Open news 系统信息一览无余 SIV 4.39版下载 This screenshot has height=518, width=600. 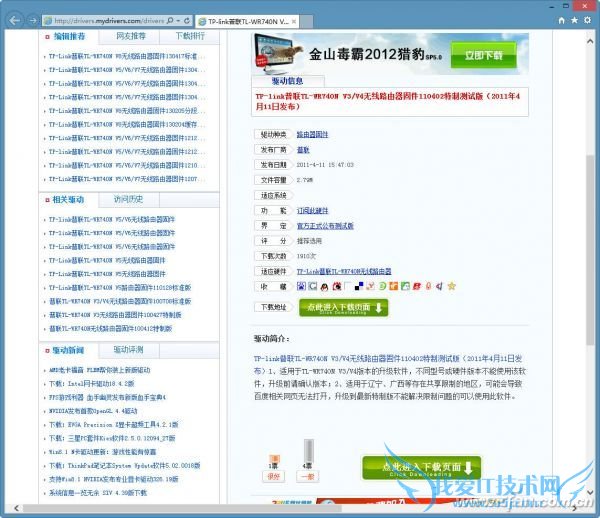coord(98,493)
